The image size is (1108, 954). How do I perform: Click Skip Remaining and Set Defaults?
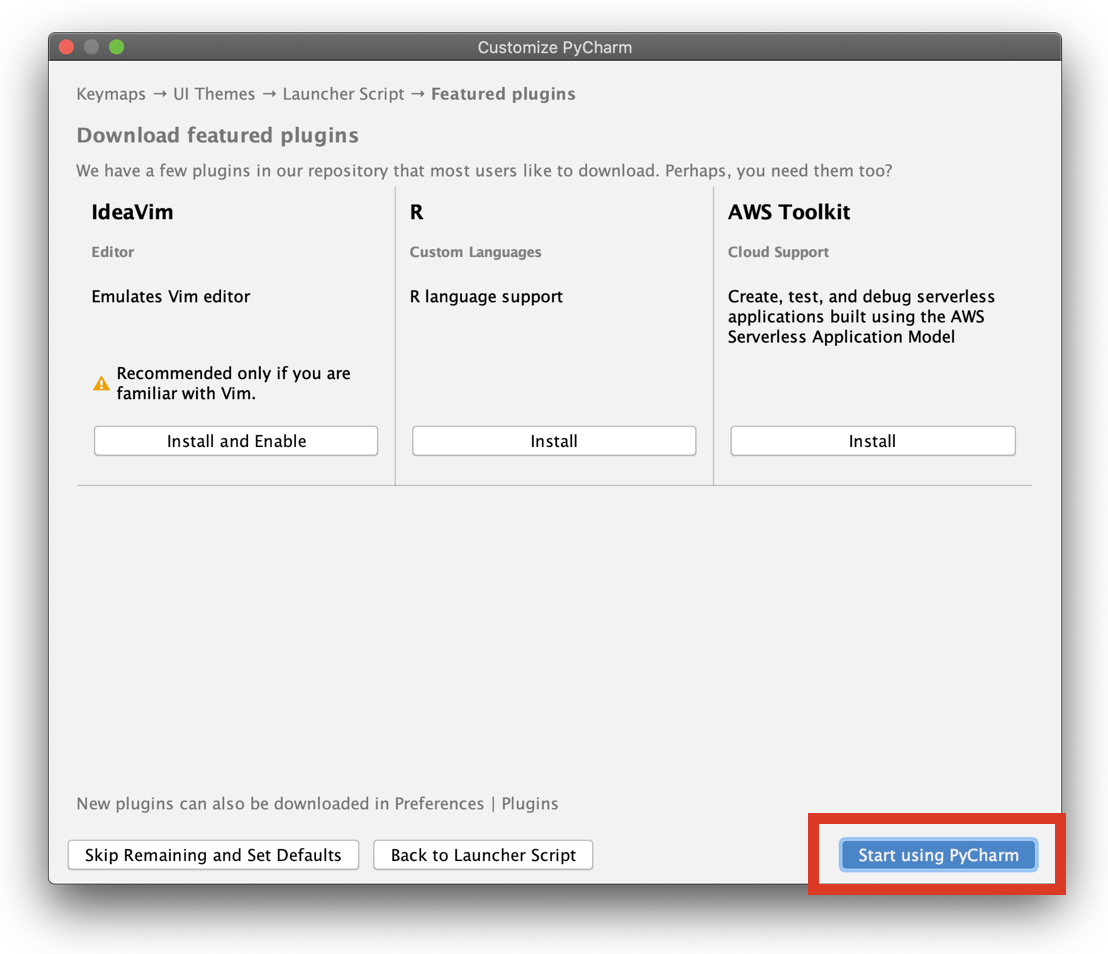(213, 855)
